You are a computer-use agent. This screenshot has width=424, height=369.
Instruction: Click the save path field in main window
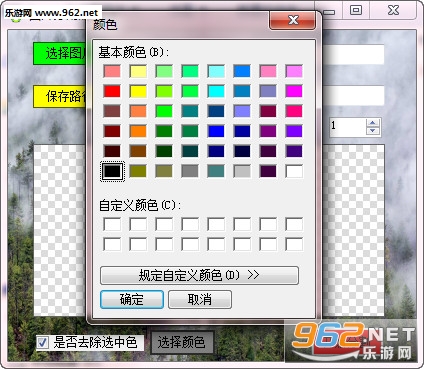[353, 95]
